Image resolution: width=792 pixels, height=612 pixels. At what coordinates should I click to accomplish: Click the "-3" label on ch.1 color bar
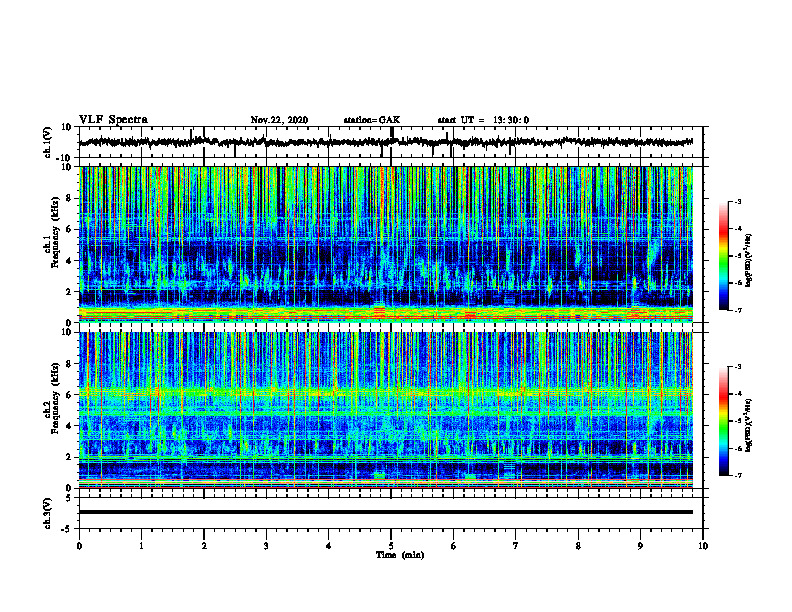(738, 201)
